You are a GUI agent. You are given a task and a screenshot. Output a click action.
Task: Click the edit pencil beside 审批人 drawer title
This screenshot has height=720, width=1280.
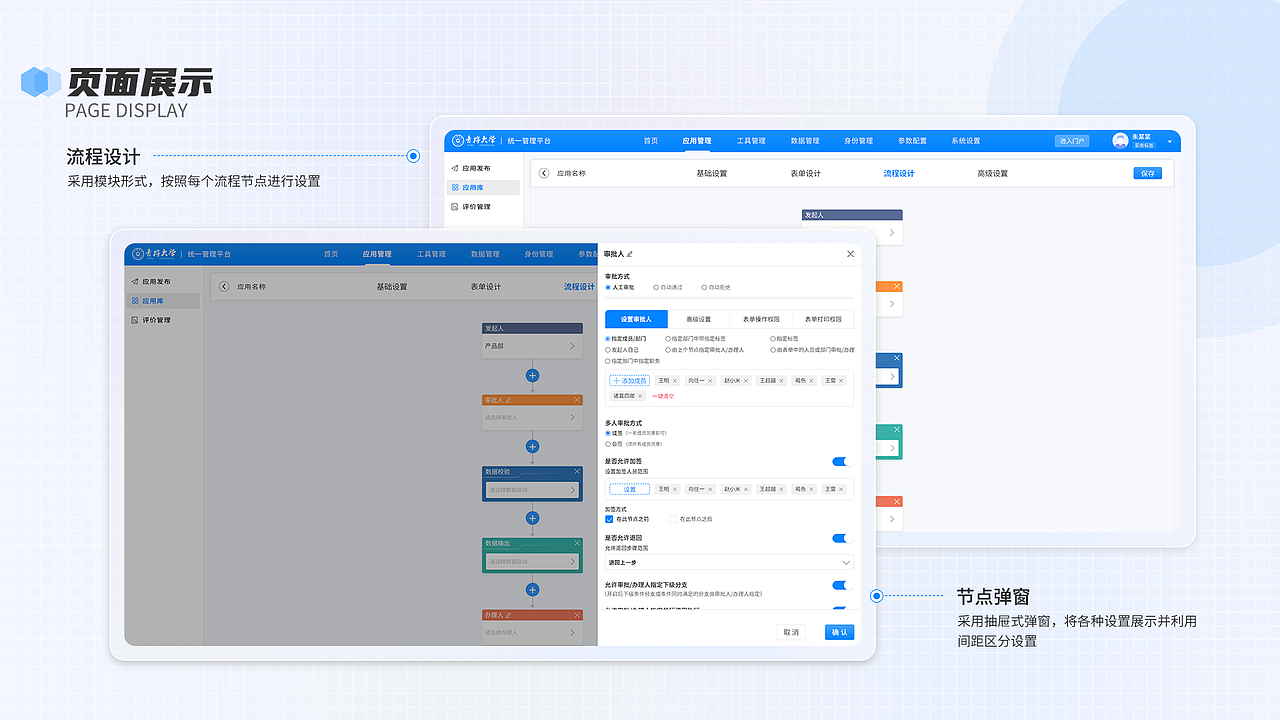[629, 255]
